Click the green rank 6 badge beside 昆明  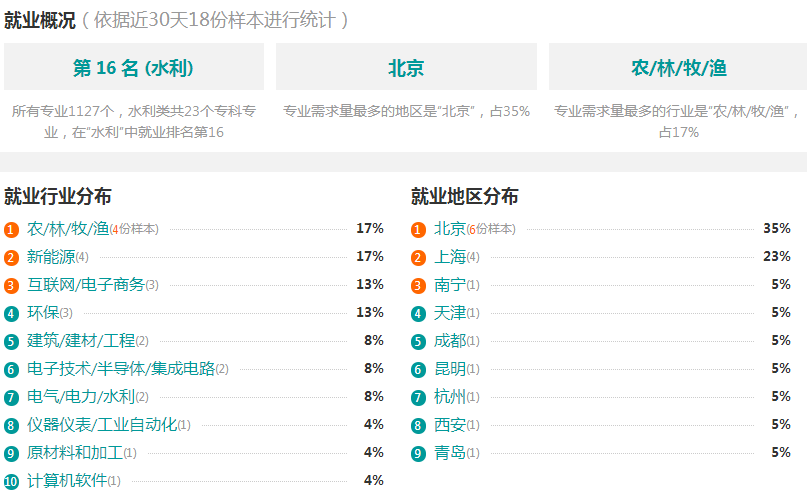click(x=418, y=369)
